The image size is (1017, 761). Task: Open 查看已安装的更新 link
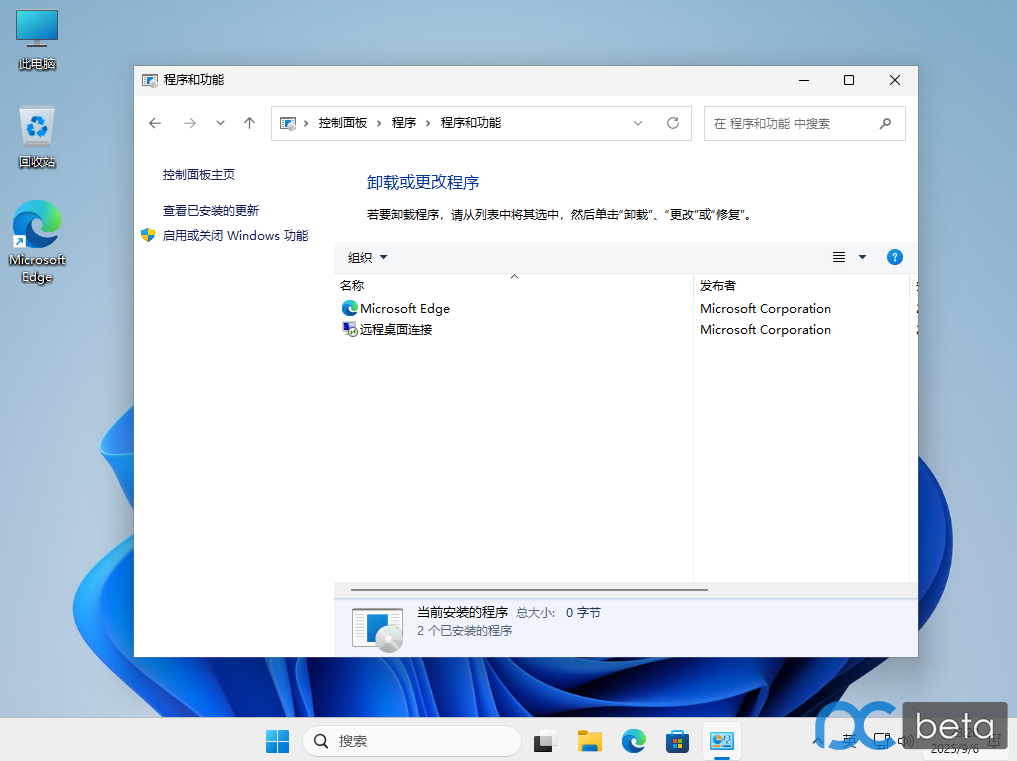[x=211, y=210]
